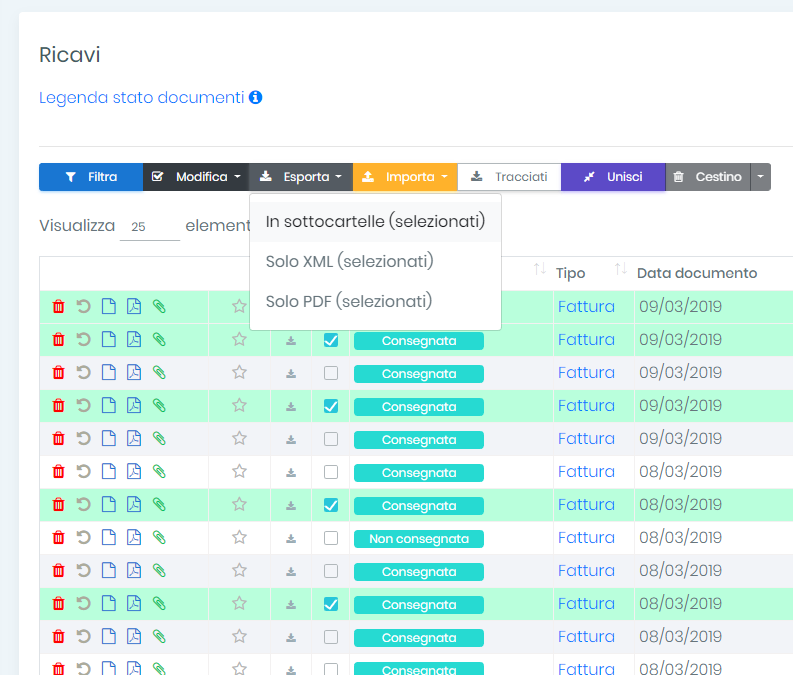This screenshot has height=675, width=793.
Task: Expand the caret next to Cestino
Action: tap(760, 177)
